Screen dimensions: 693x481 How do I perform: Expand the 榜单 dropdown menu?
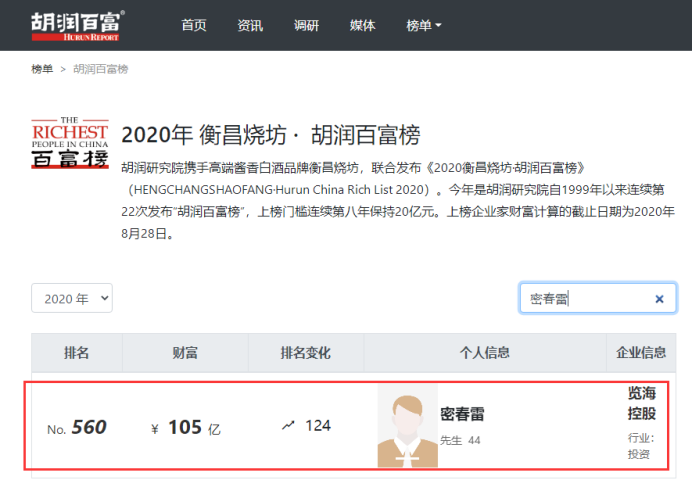coord(423,25)
